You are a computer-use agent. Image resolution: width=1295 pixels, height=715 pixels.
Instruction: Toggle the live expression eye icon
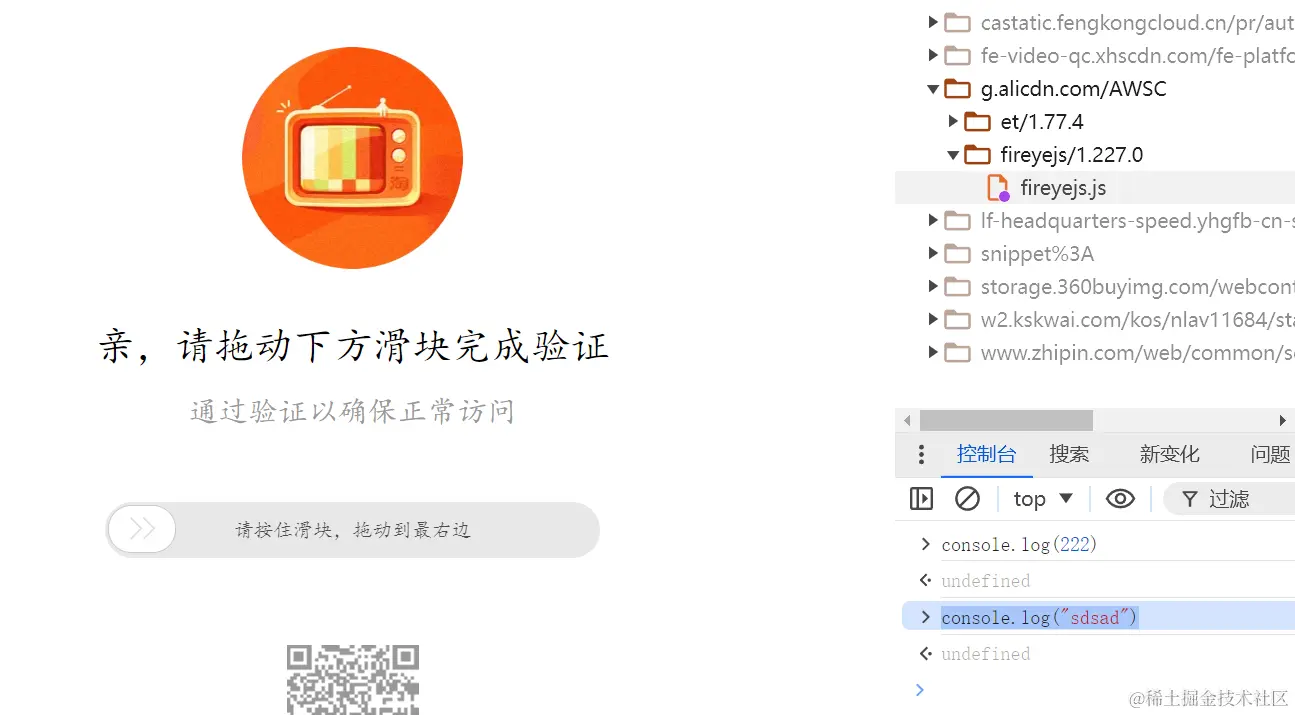point(1120,498)
